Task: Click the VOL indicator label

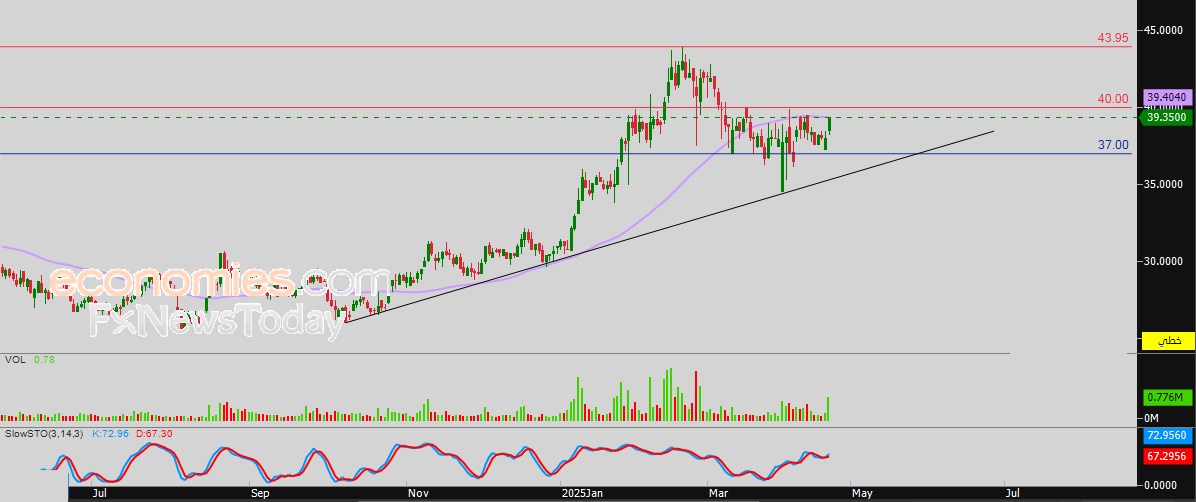Action: 14,359
